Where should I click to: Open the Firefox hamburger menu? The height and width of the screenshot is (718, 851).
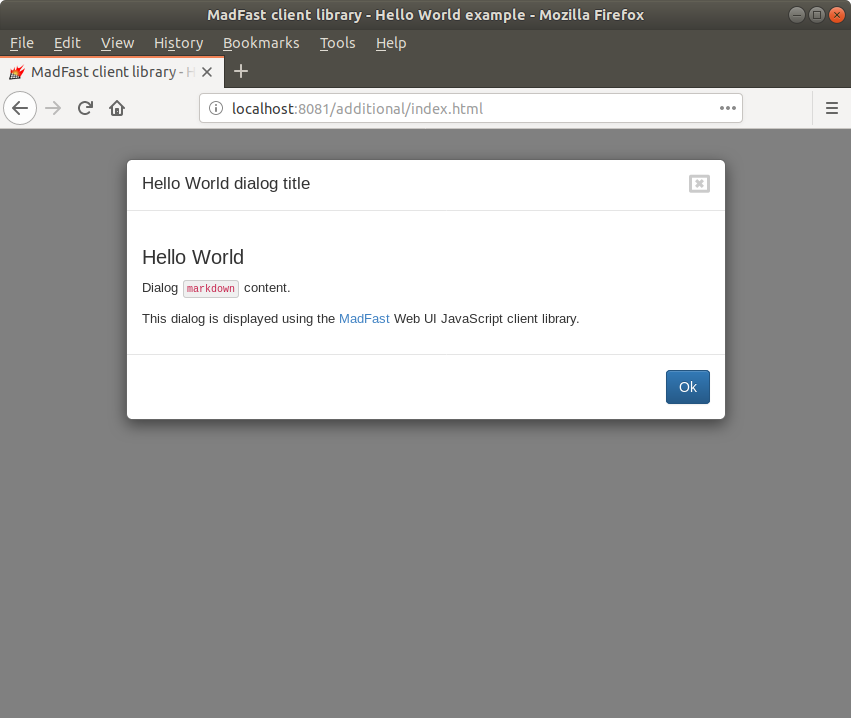click(831, 108)
